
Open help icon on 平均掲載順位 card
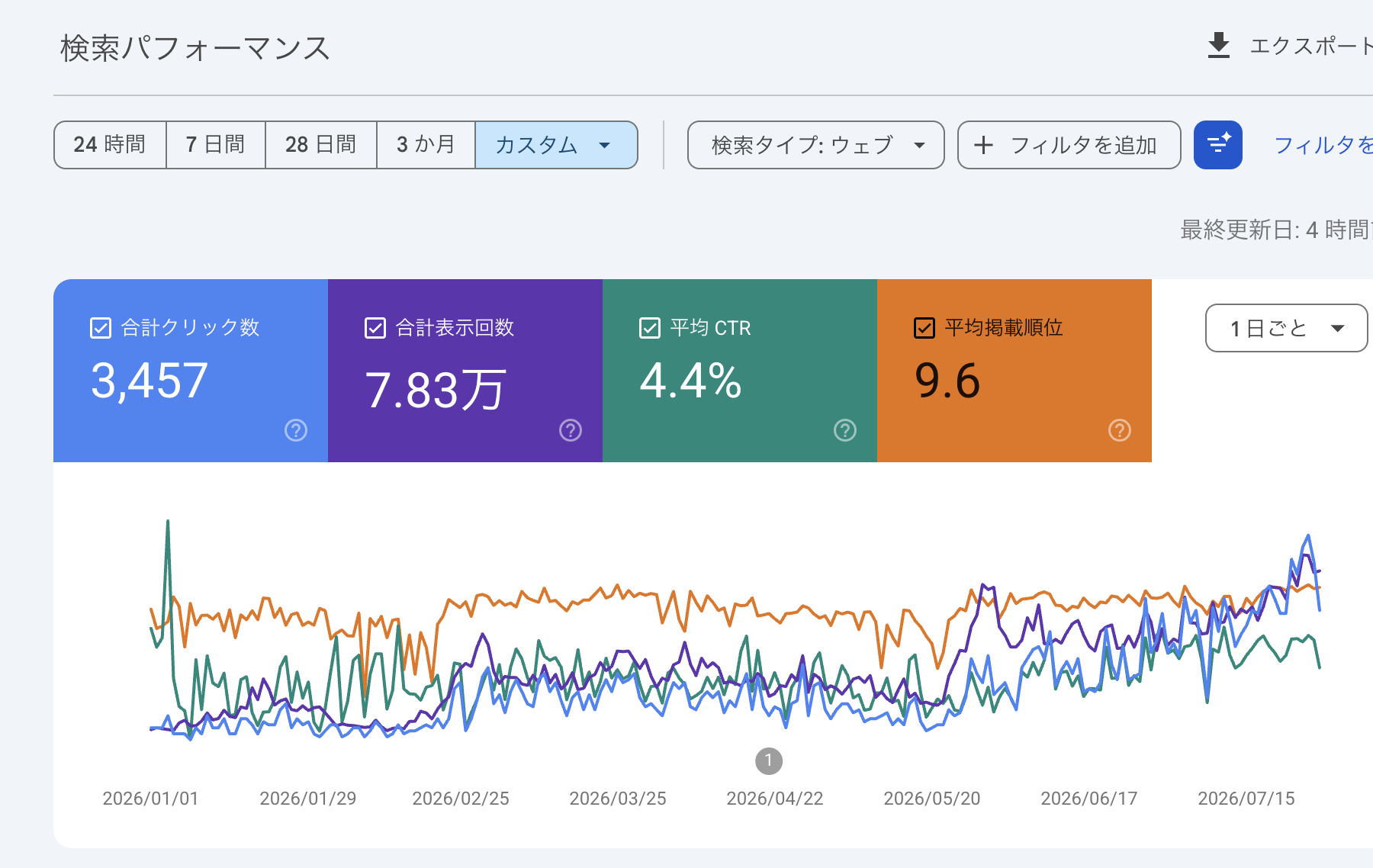click(1120, 430)
